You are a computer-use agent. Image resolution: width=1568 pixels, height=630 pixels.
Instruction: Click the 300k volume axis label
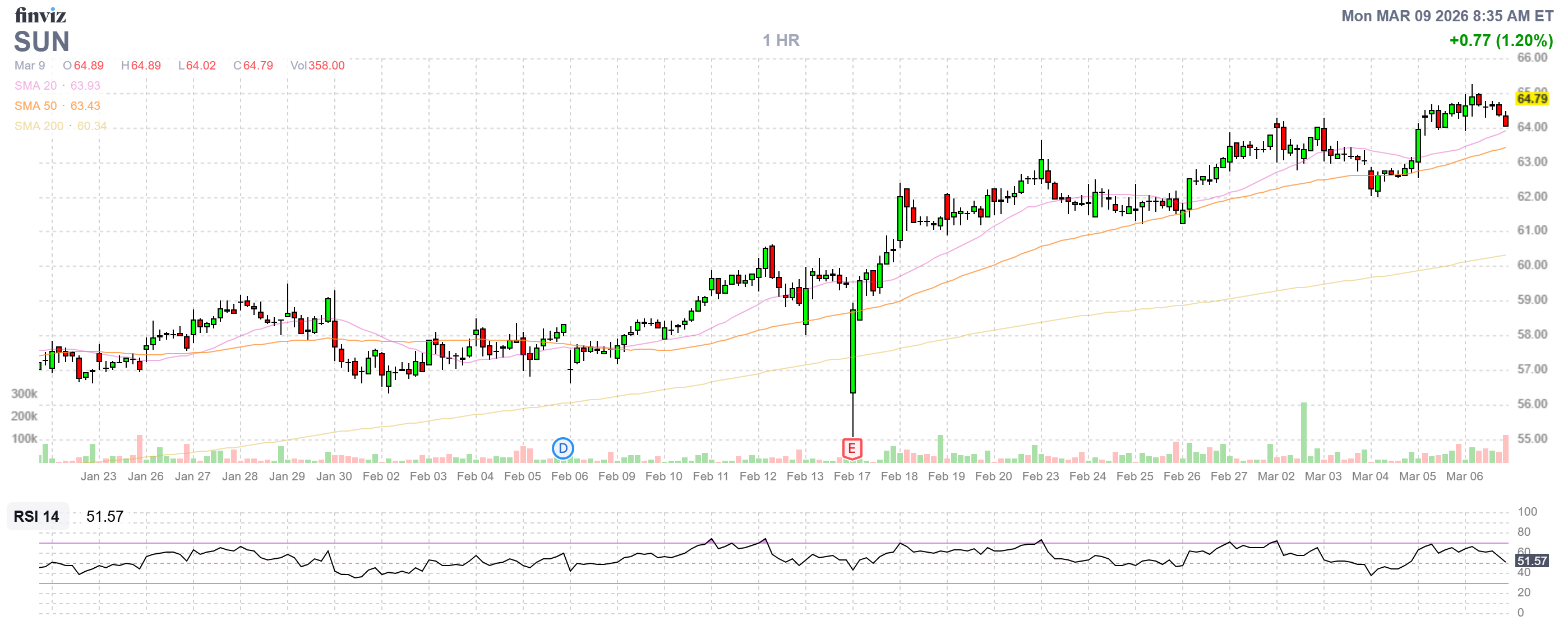click(24, 393)
